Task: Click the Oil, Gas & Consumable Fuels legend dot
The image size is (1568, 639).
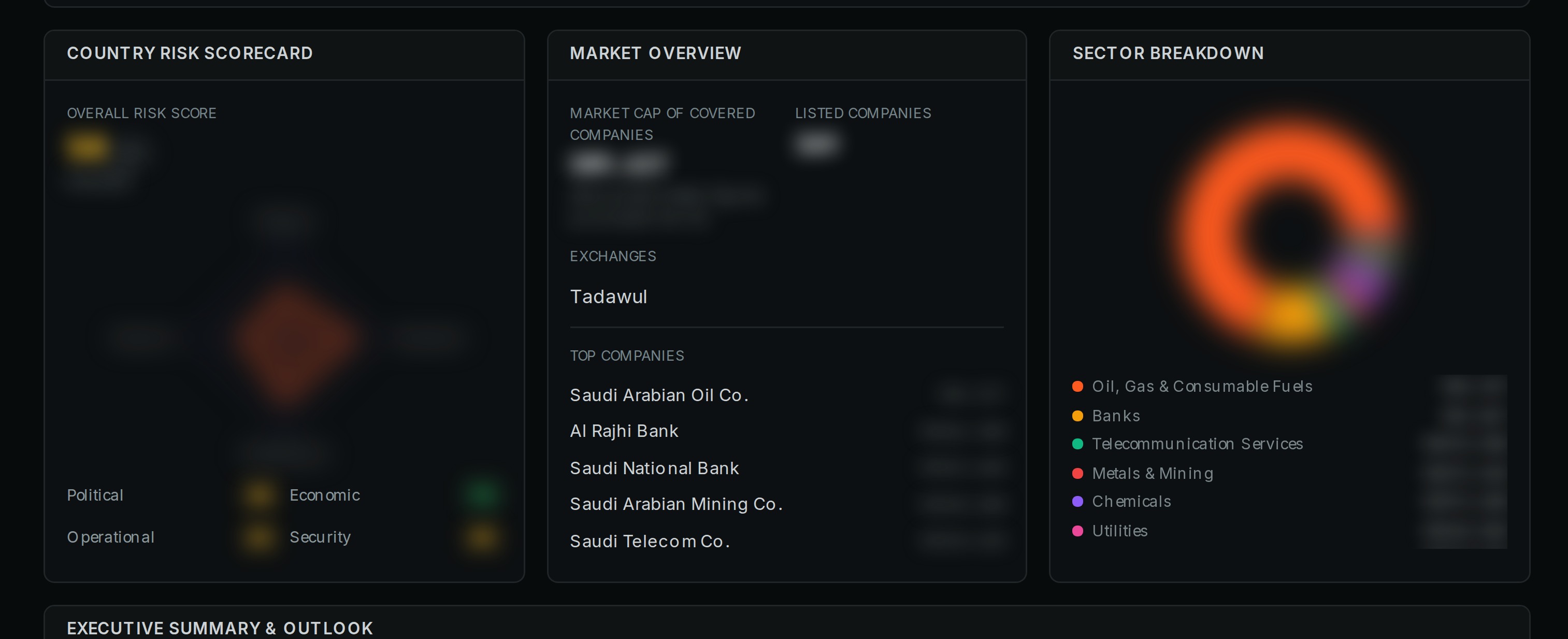Action: [x=1077, y=386]
